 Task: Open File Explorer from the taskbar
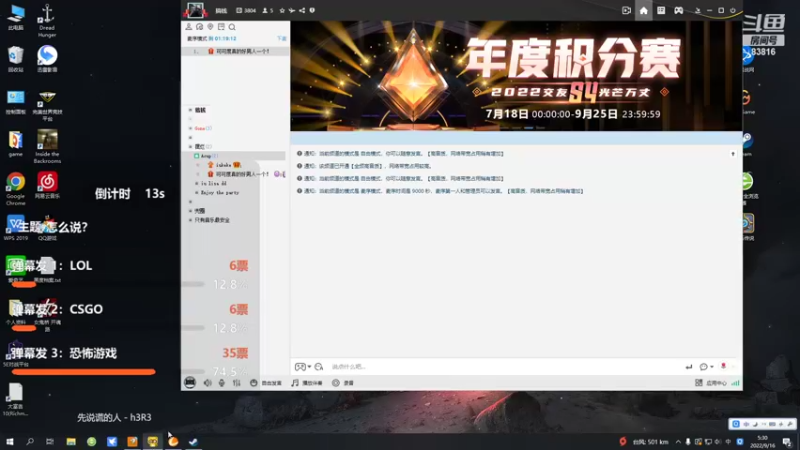click(x=71, y=441)
